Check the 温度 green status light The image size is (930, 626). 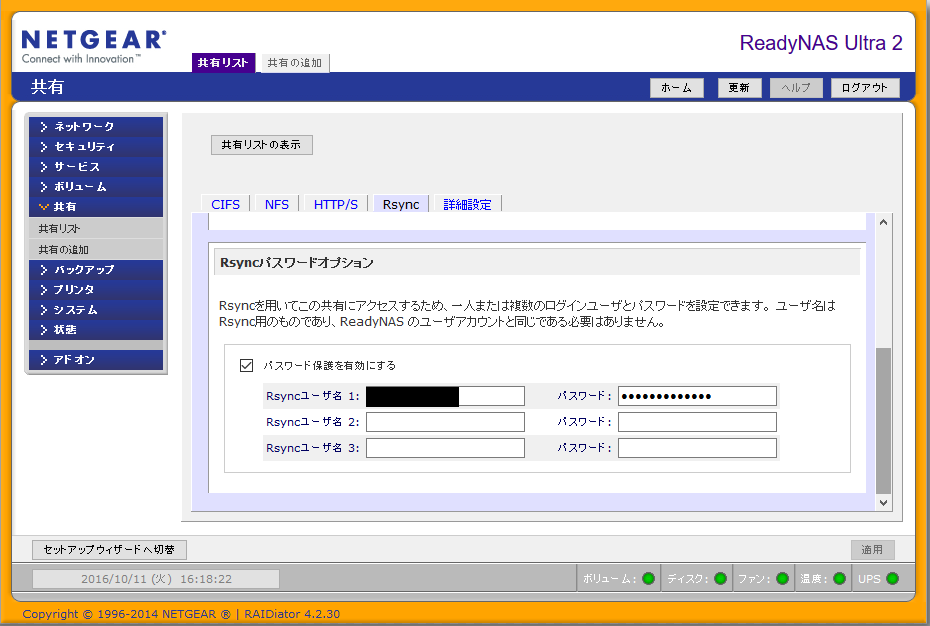point(839,579)
